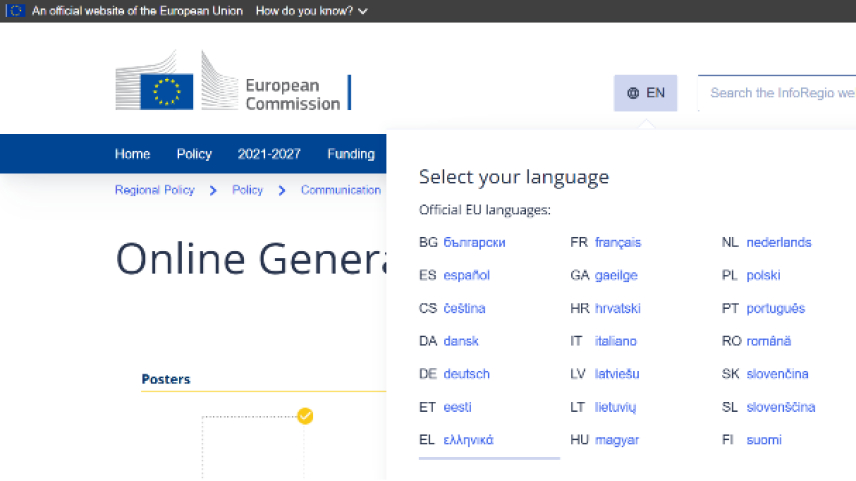856x481 pixels.
Task: Expand the 'How do you know?' dropdown
Action: click(x=311, y=11)
